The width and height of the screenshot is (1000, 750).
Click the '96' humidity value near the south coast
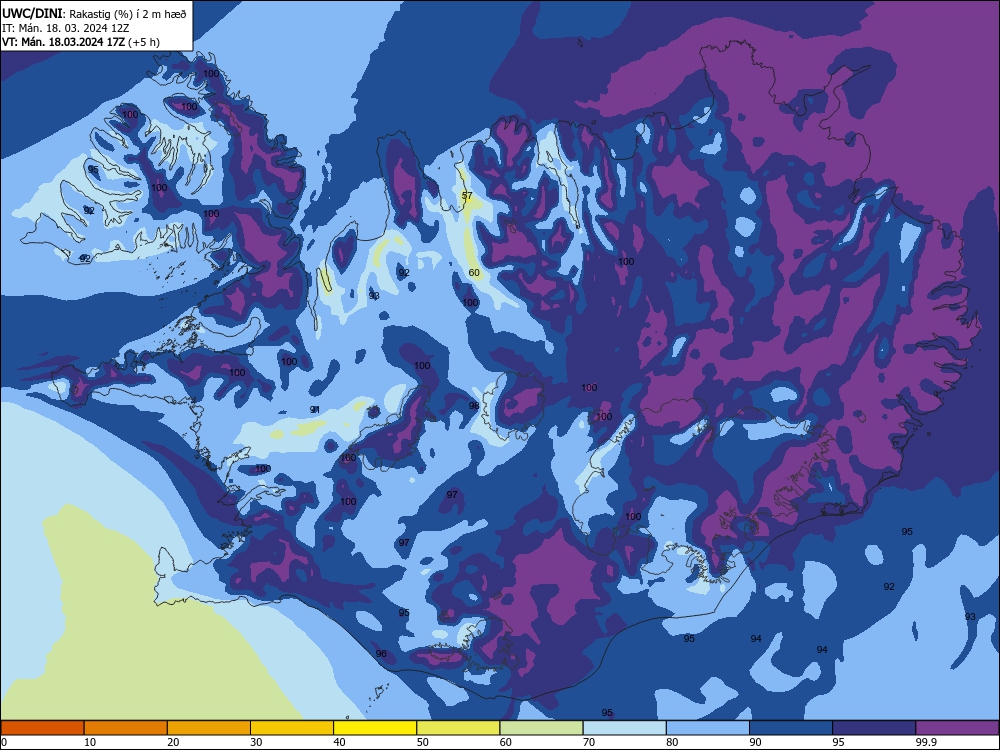click(x=381, y=654)
